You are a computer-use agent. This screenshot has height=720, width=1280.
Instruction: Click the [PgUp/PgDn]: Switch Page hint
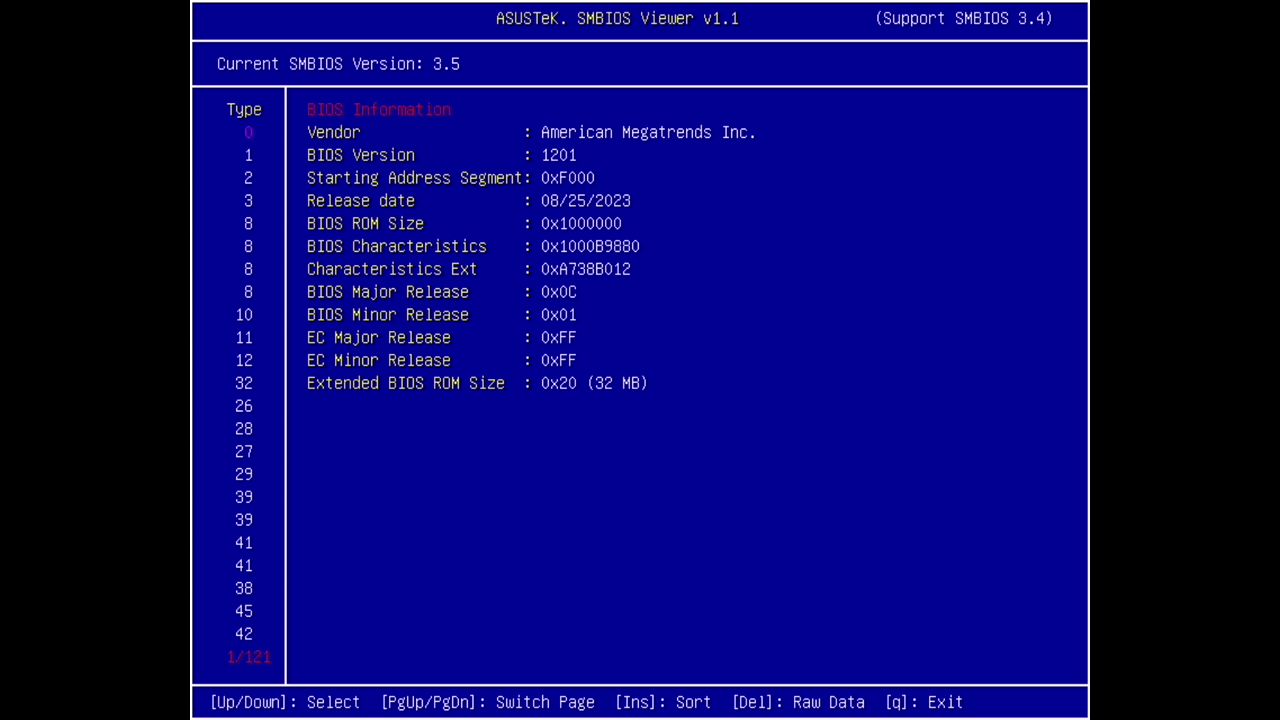click(488, 702)
